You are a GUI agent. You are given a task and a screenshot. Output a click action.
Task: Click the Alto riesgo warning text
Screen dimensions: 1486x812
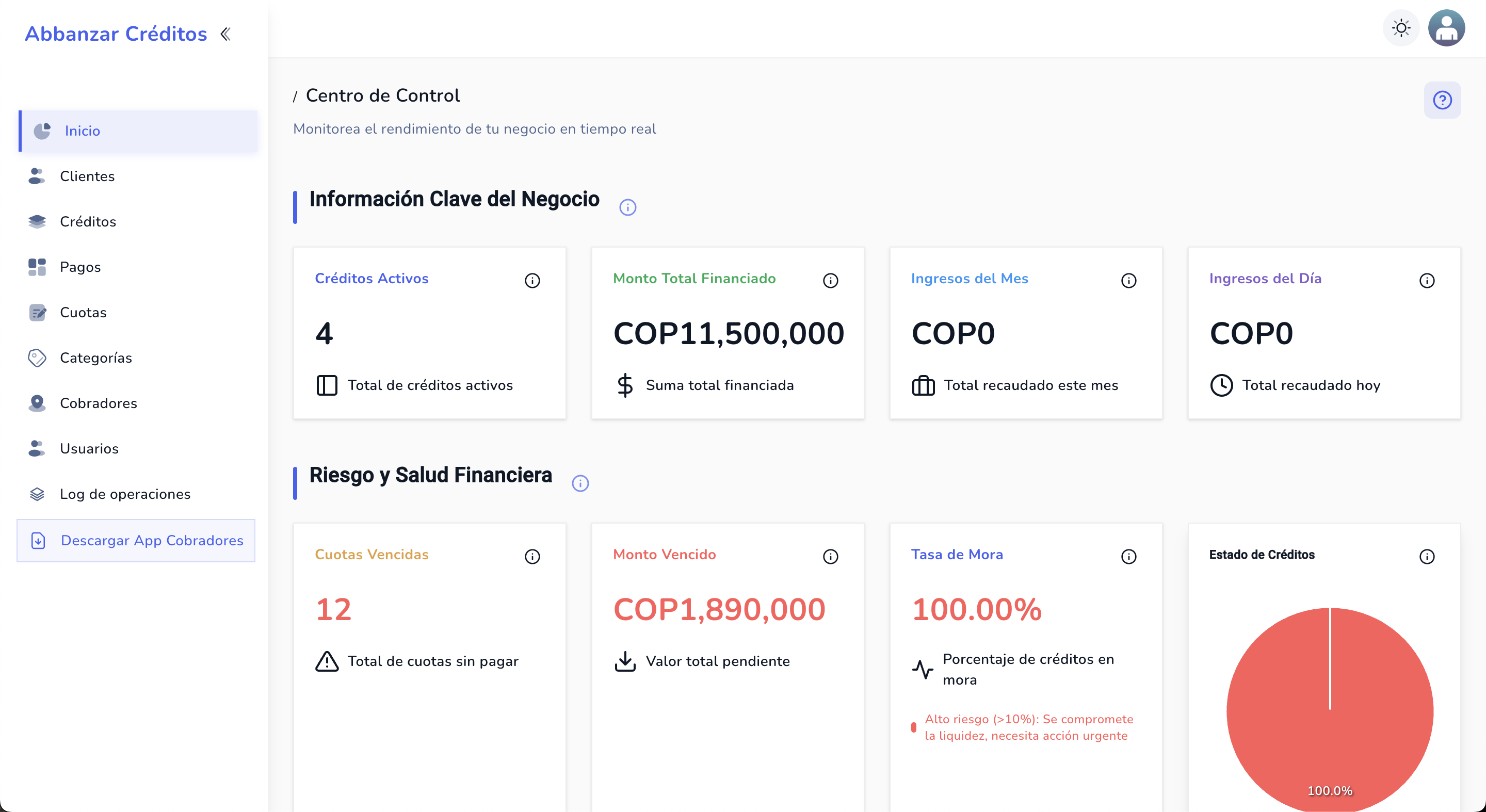pyautogui.click(x=1028, y=727)
